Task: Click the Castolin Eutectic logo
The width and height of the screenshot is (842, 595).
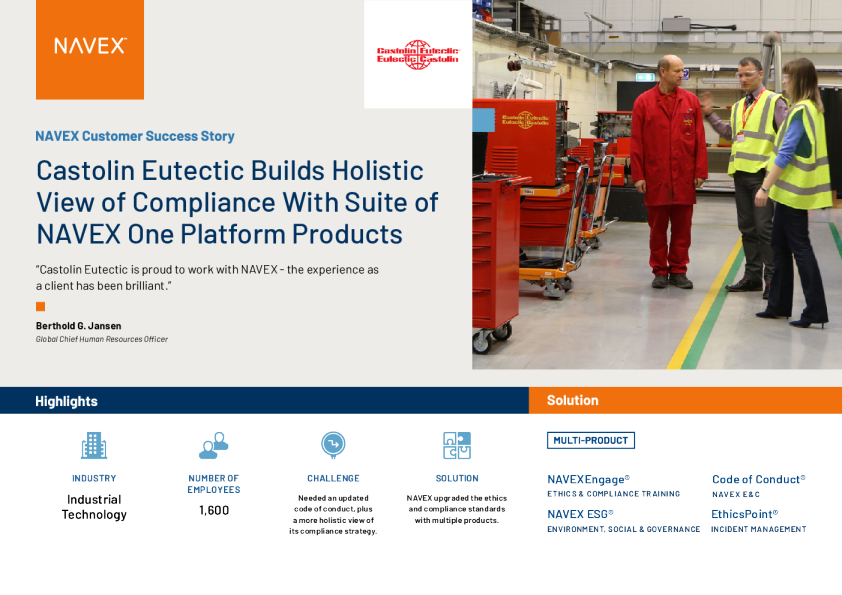Action: coord(417,54)
